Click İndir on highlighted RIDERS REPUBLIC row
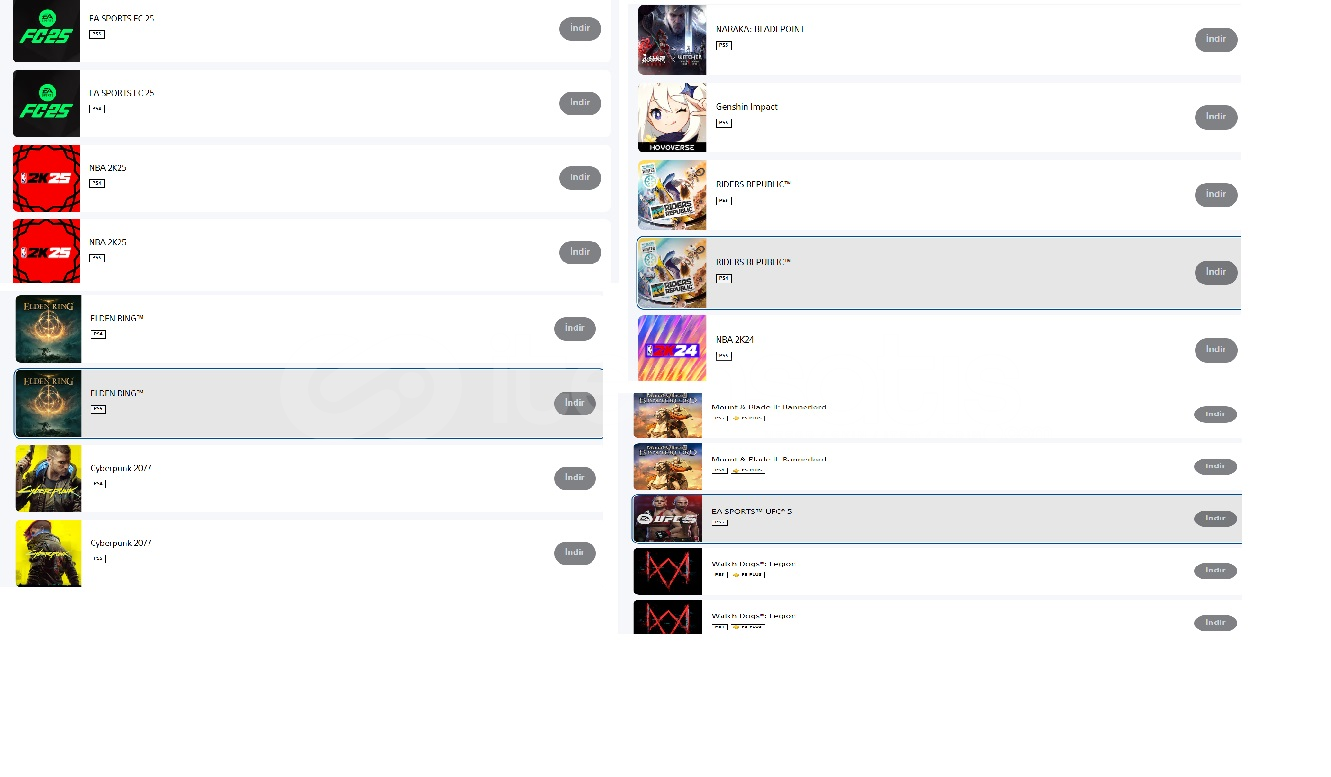 click(x=1216, y=272)
